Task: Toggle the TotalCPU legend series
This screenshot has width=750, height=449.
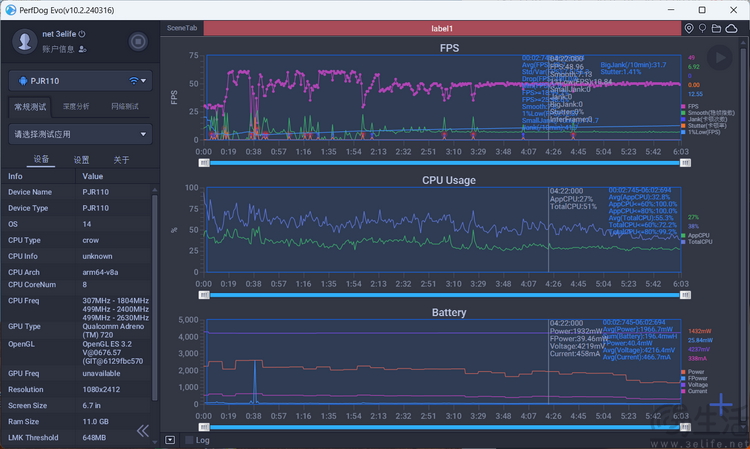Action: [697, 242]
